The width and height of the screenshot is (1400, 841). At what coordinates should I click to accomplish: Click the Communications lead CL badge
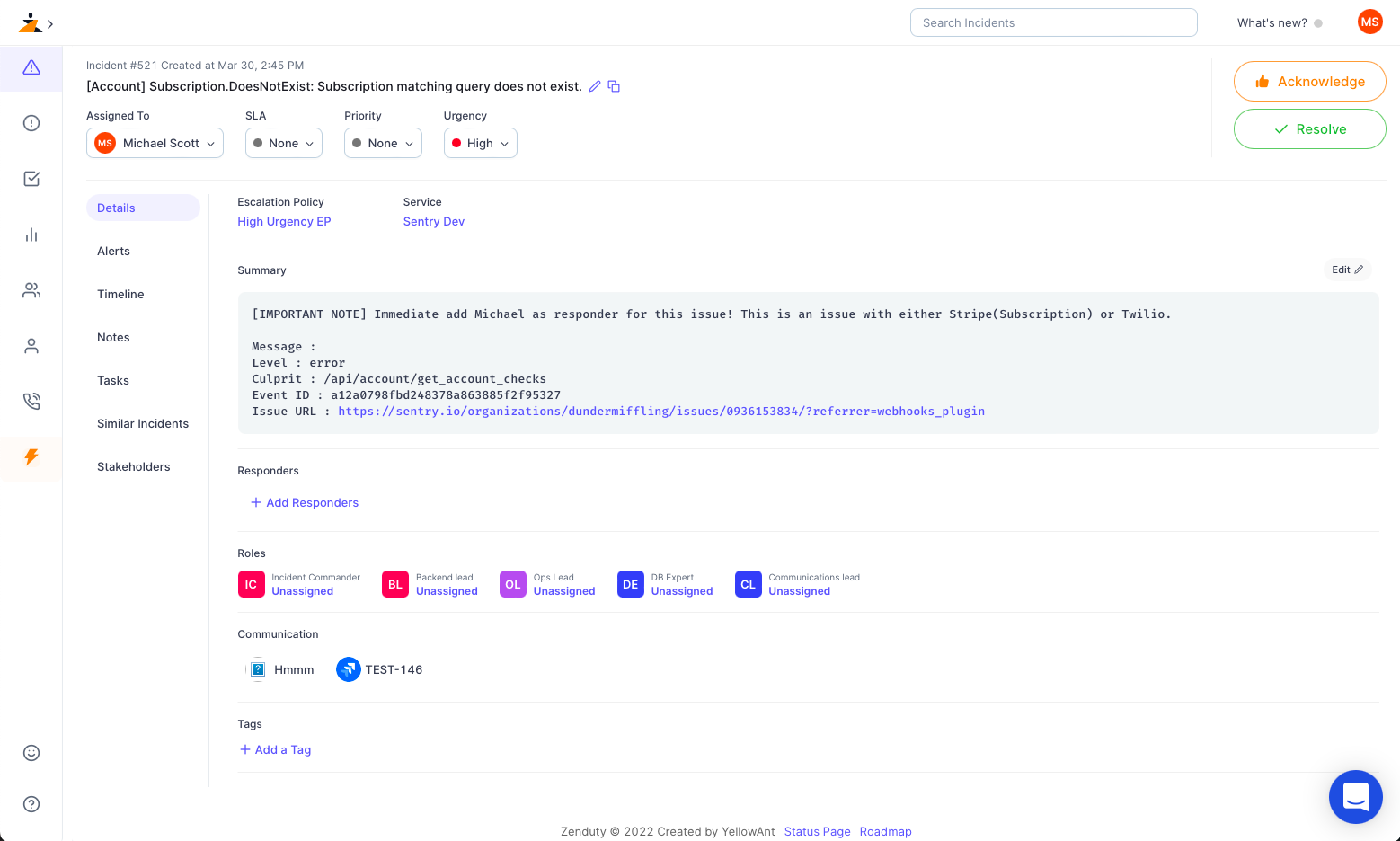click(x=749, y=584)
